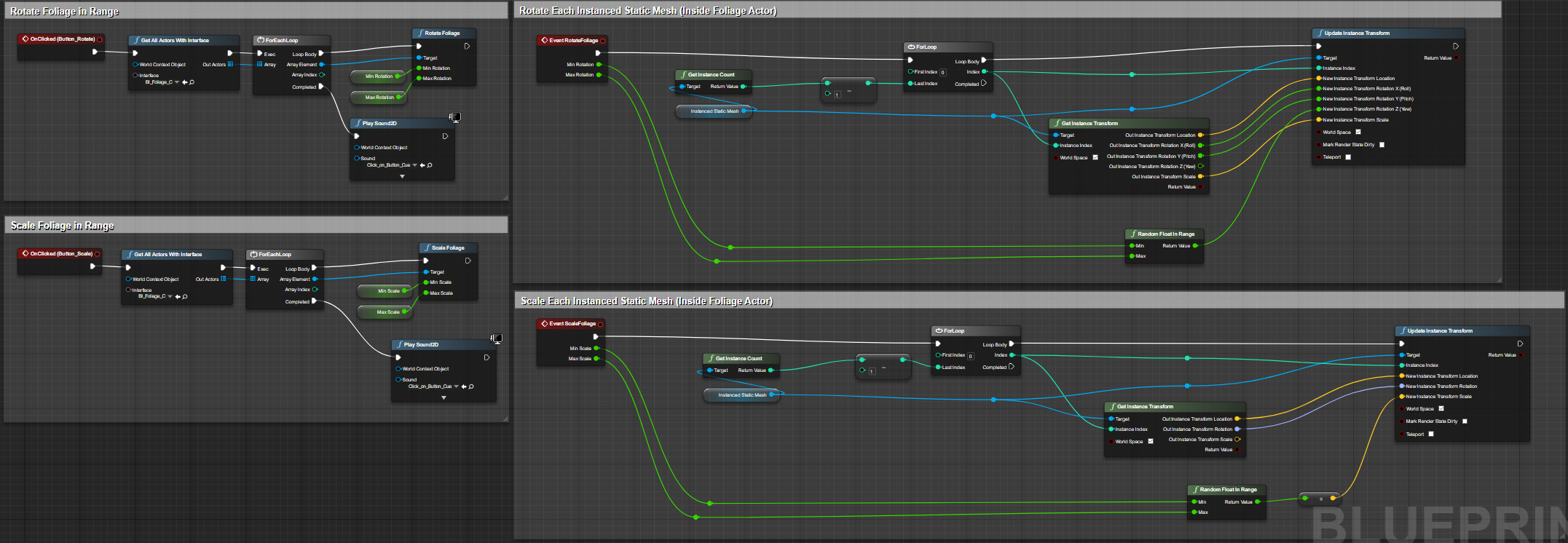This screenshot has width=1568, height=543.
Task: Select Instanced Static Mesh variable in Rotate section
Action: (714, 111)
